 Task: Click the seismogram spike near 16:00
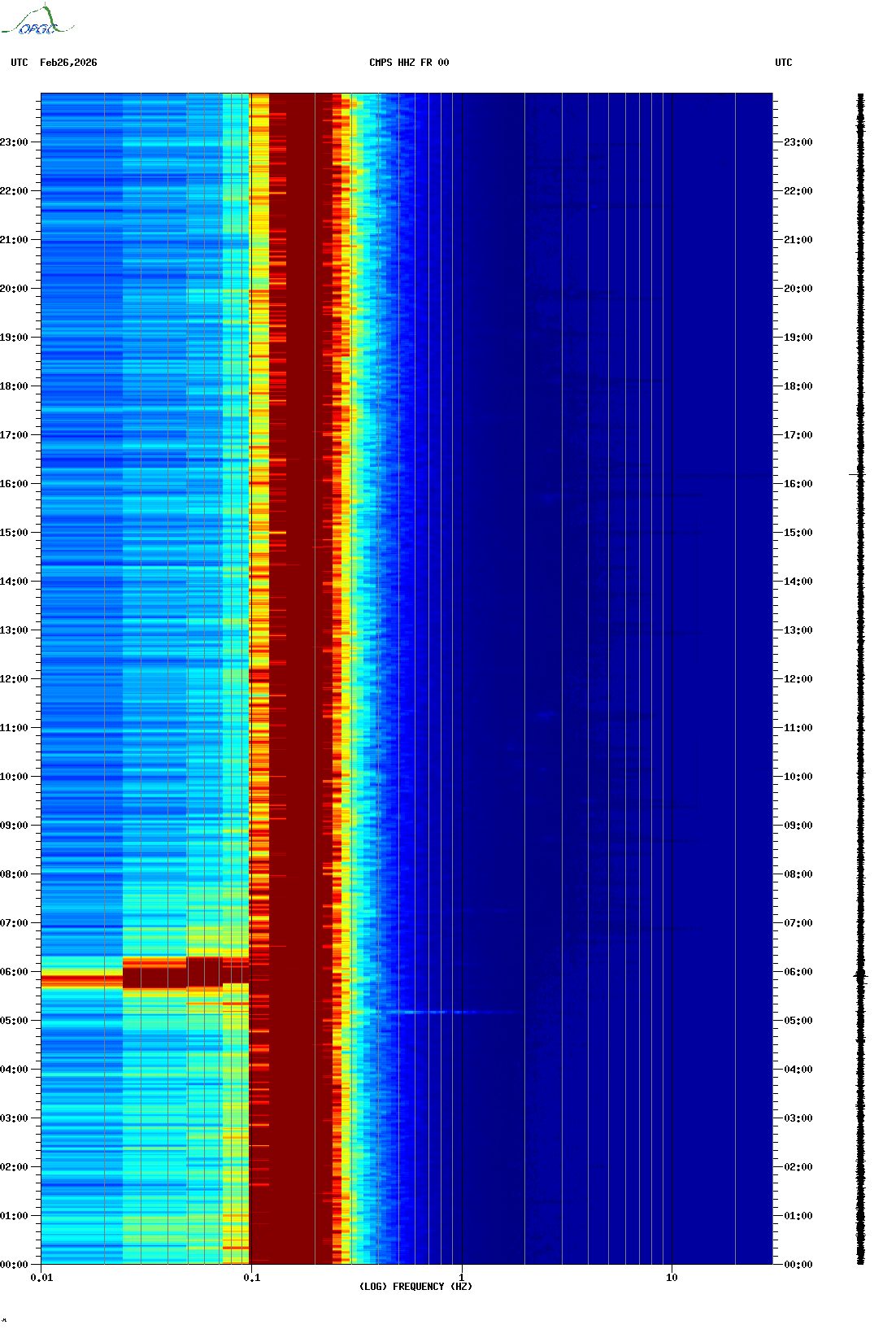coord(859,473)
